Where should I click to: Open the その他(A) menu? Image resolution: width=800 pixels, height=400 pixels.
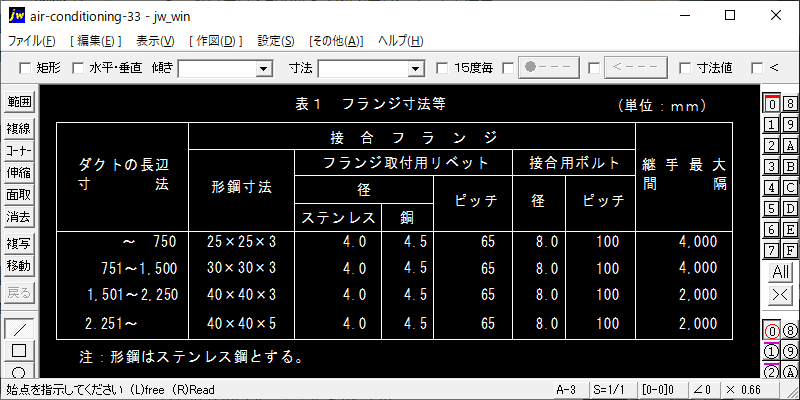(336, 41)
